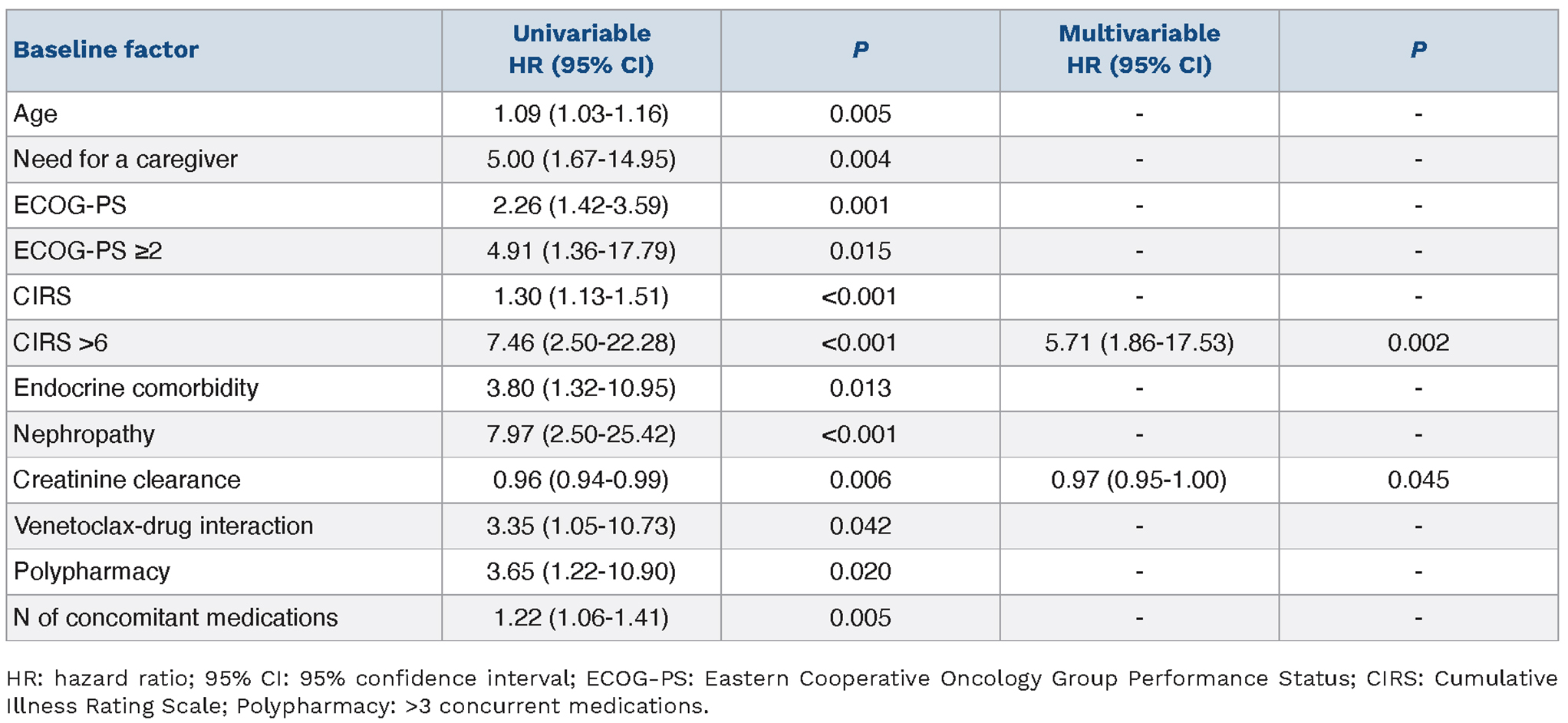Click the Multivariable HR (95% CI) header
Viewport: 1568px width, 723px height.
1138,49
